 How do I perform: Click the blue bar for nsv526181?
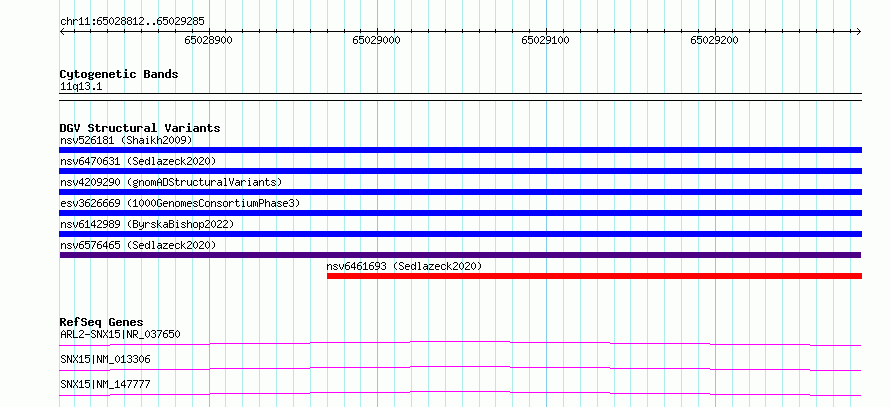(460, 150)
